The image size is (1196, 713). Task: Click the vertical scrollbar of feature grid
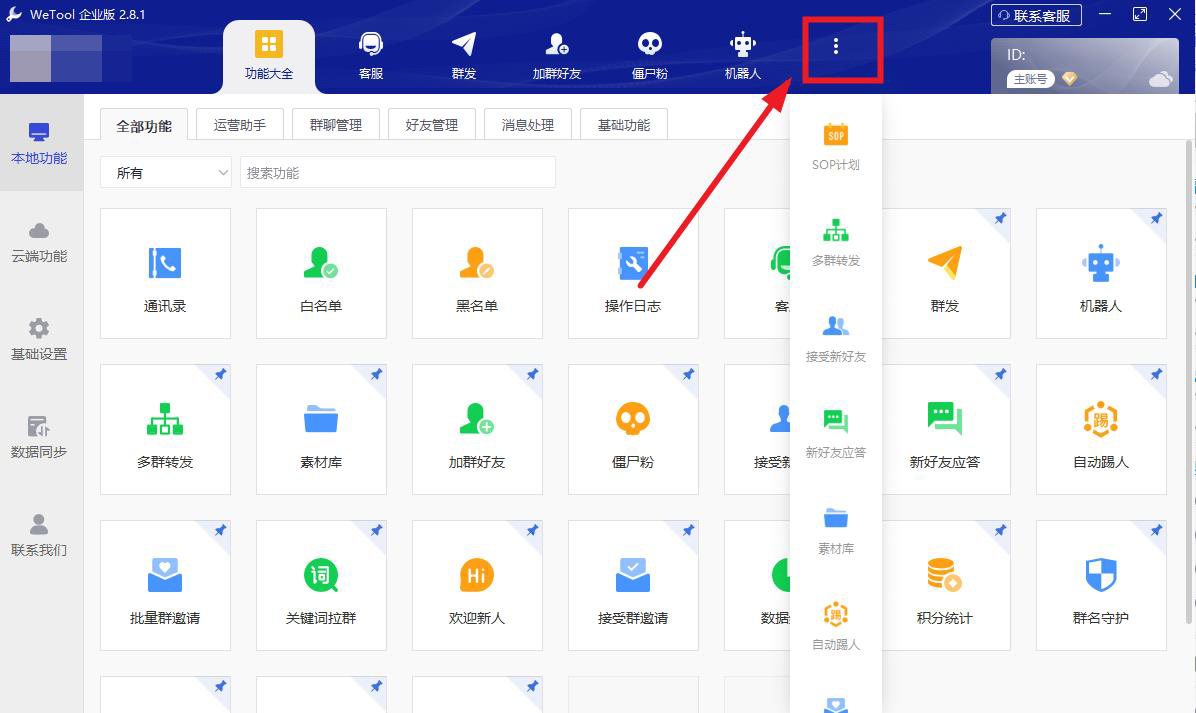pyautogui.click(x=1188, y=381)
